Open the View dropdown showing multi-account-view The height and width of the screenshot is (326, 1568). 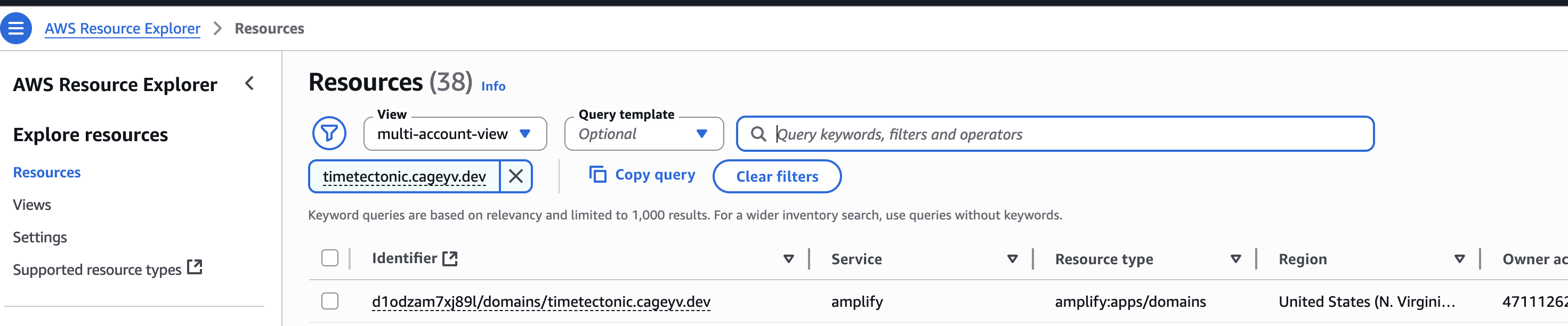coord(455,134)
